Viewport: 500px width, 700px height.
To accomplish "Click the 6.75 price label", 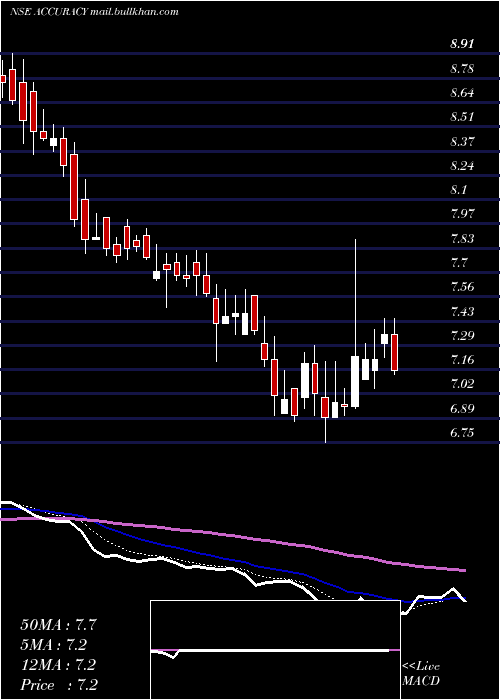I will point(462,433).
